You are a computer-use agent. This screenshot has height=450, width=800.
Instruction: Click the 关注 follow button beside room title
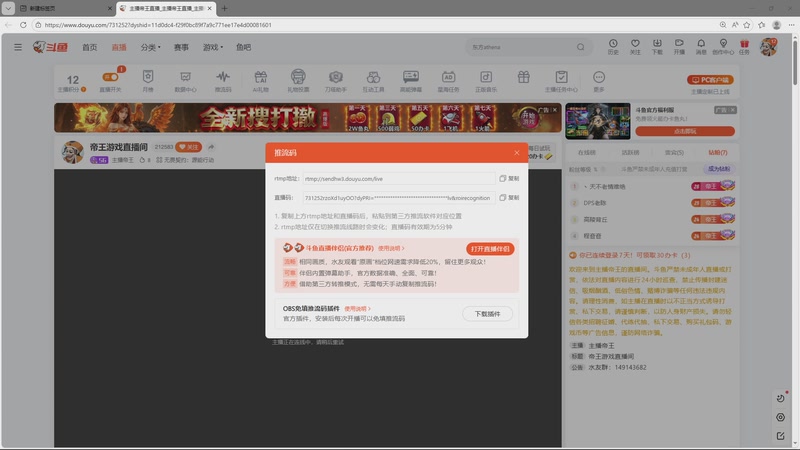pyautogui.click(x=189, y=147)
